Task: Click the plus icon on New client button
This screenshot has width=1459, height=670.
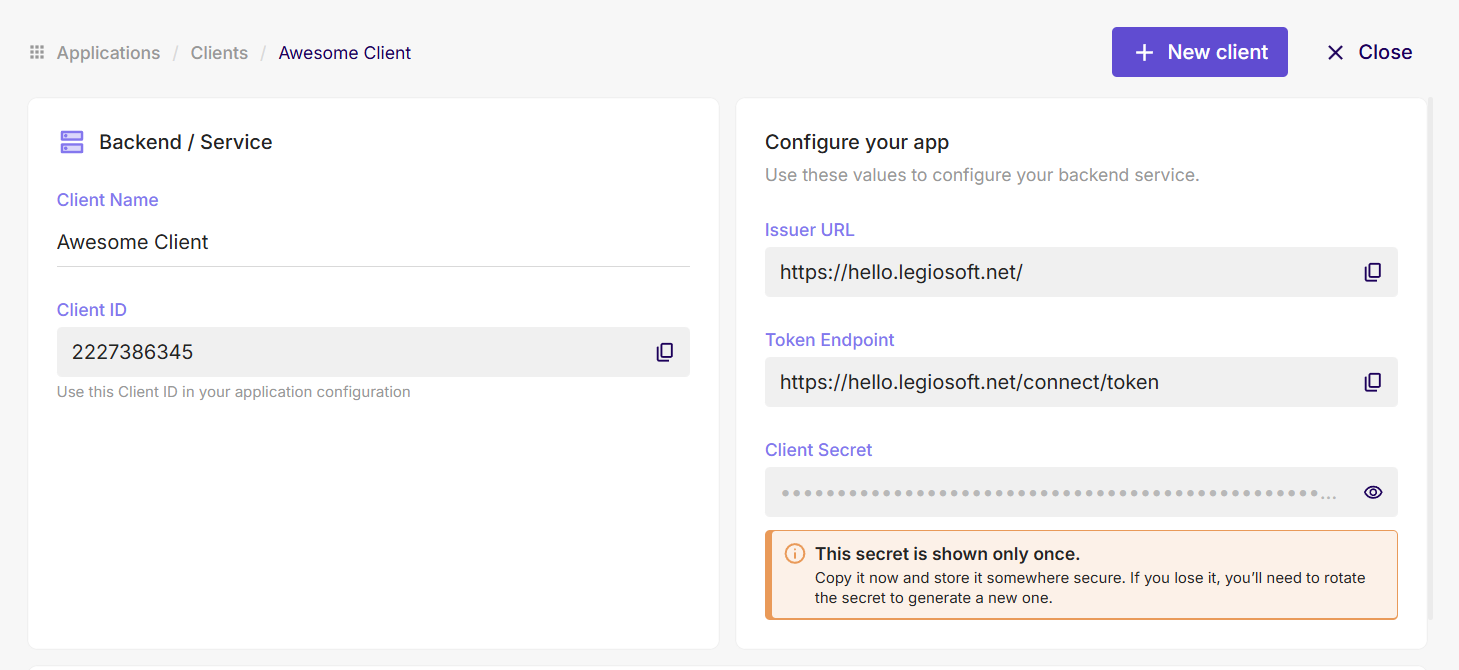Action: [1143, 52]
